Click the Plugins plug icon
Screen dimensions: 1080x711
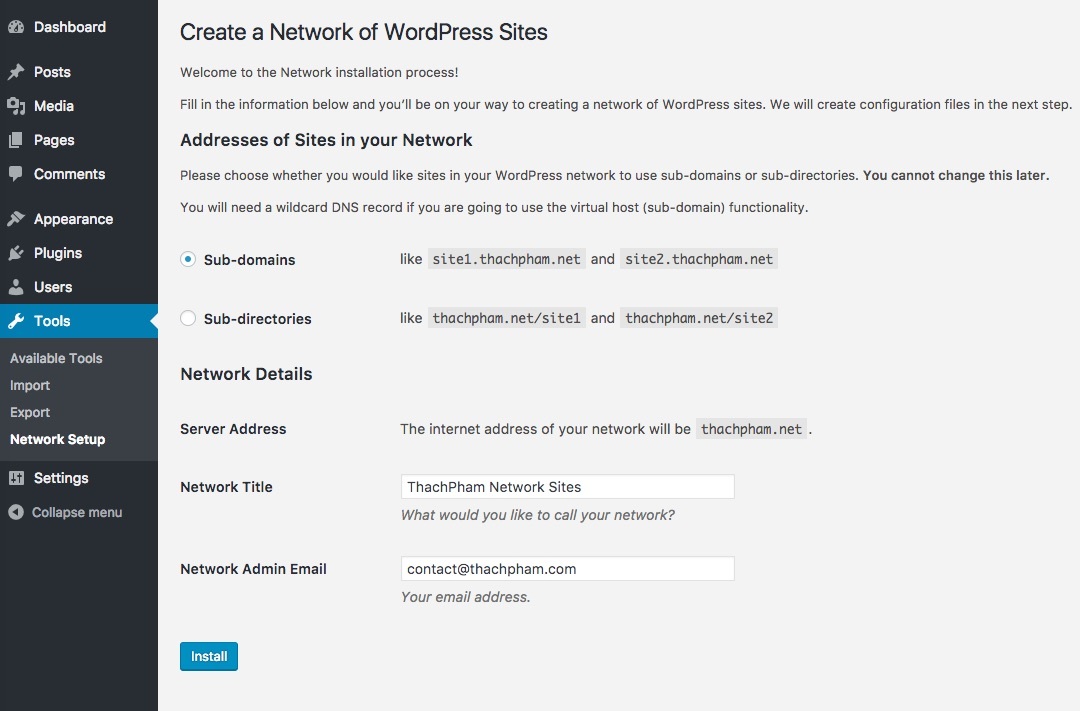[16, 254]
